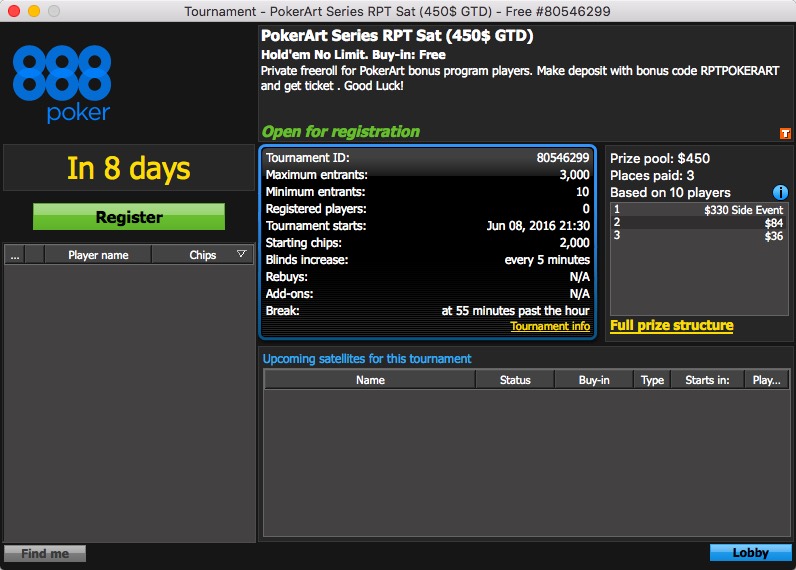This screenshot has height=570, width=796.
Task: Select the second-place $84 prize row
Action: tap(699, 222)
